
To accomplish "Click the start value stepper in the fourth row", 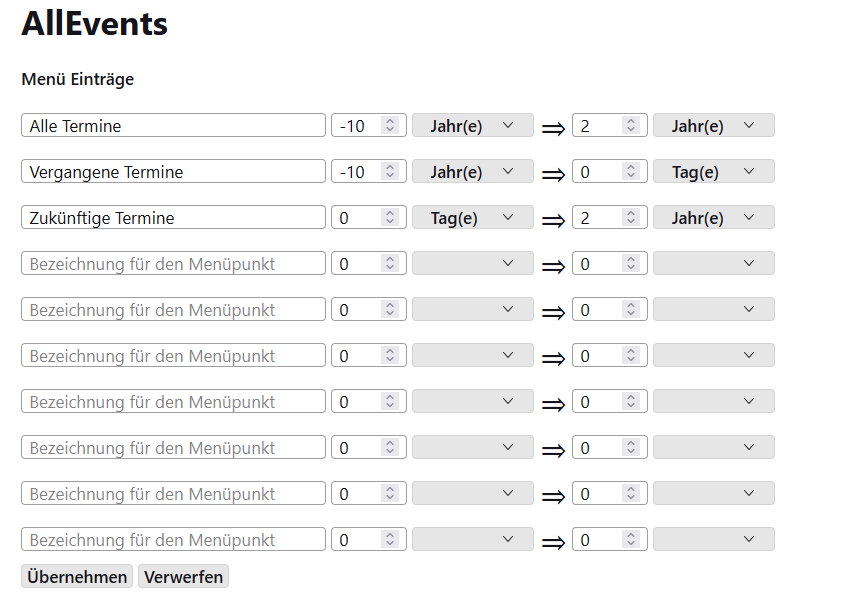I will tap(390, 264).
